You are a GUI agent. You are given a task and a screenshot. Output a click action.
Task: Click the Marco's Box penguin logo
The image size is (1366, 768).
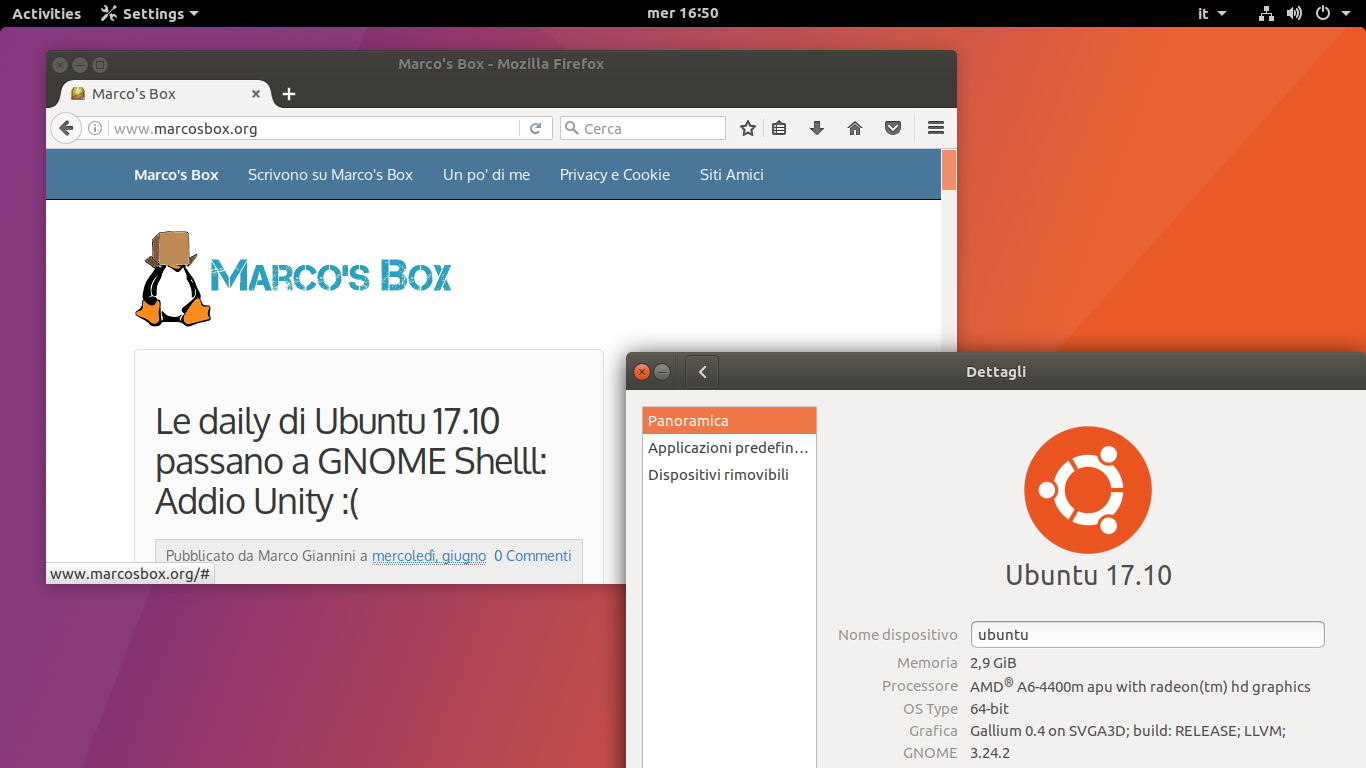pos(174,279)
